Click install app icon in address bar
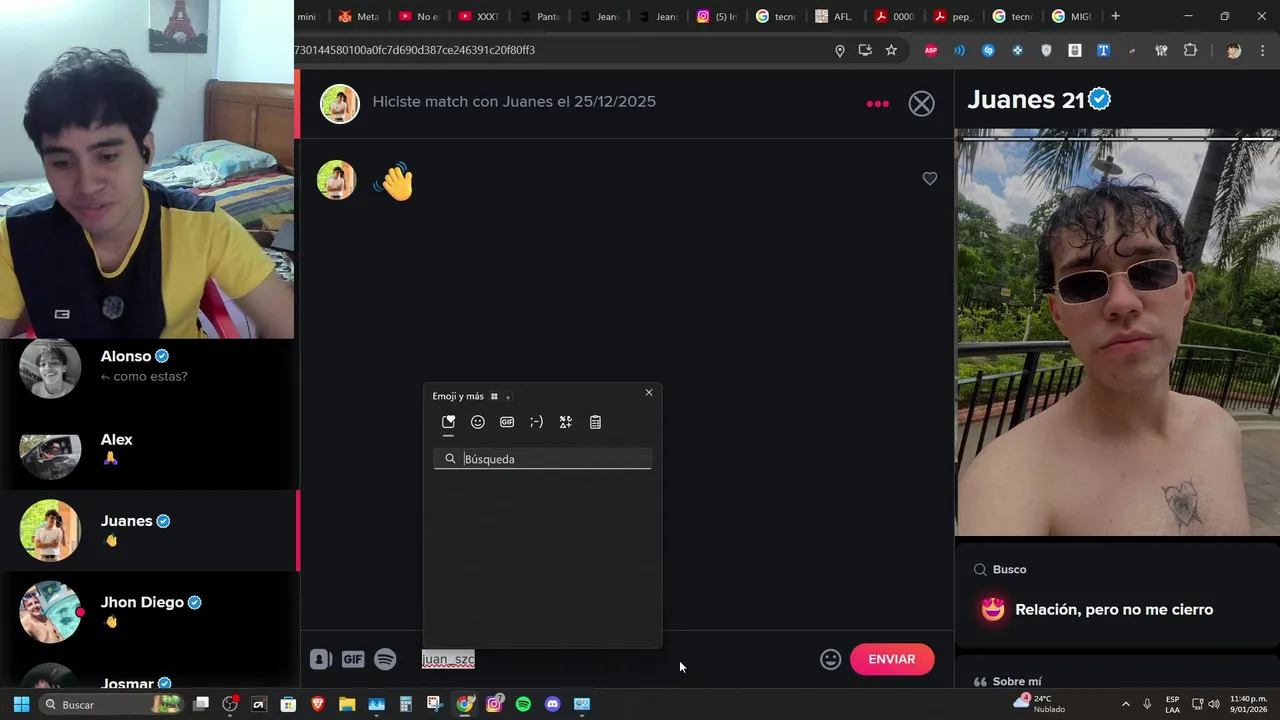The height and width of the screenshot is (720, 1280). (865, 50)
